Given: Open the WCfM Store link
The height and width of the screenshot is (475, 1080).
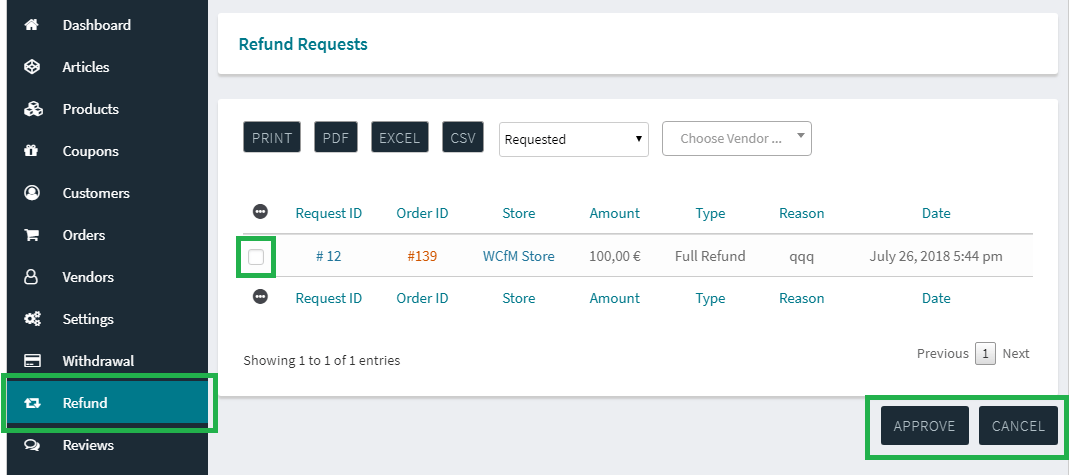Looking at the screenshot, I should coord(519,256).
